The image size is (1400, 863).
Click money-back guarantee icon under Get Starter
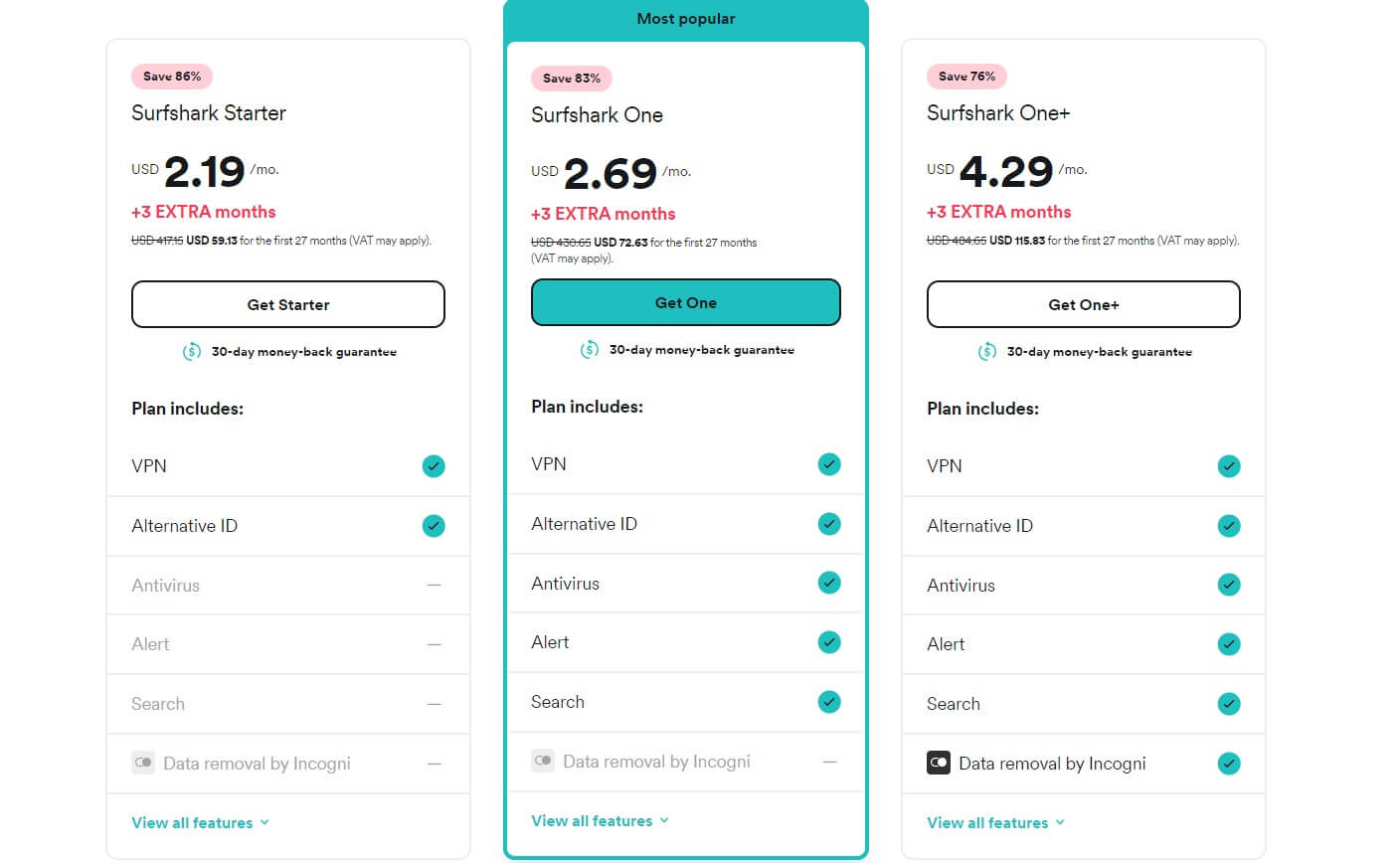[192, 352]
